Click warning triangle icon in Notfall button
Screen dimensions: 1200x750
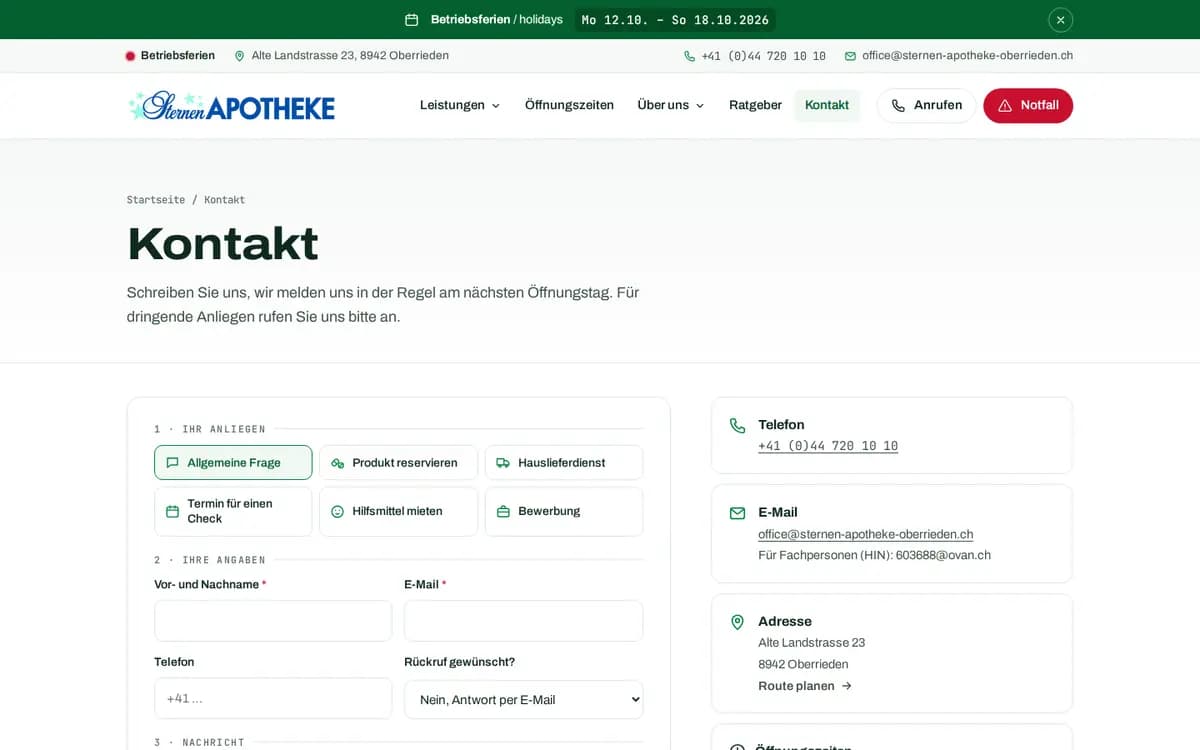point(1005,106)
